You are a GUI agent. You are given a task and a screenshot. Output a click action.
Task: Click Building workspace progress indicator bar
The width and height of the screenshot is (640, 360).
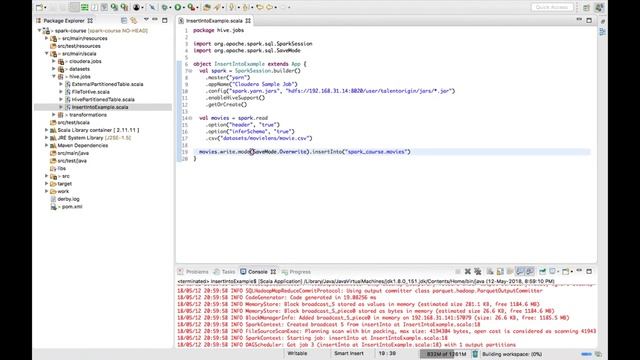pyautogui.click(x=587, y=354)
